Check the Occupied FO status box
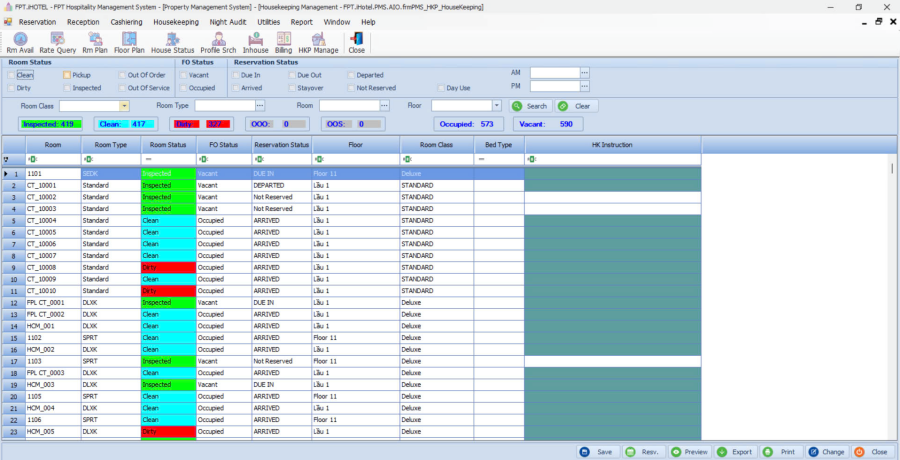 pos(184,88)
